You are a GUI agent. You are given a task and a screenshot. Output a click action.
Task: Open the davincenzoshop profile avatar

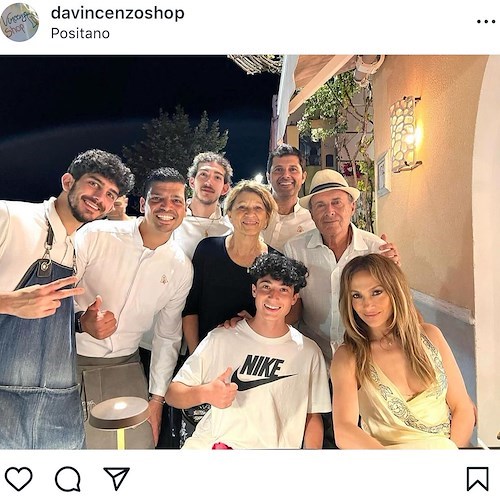point(19,22)
